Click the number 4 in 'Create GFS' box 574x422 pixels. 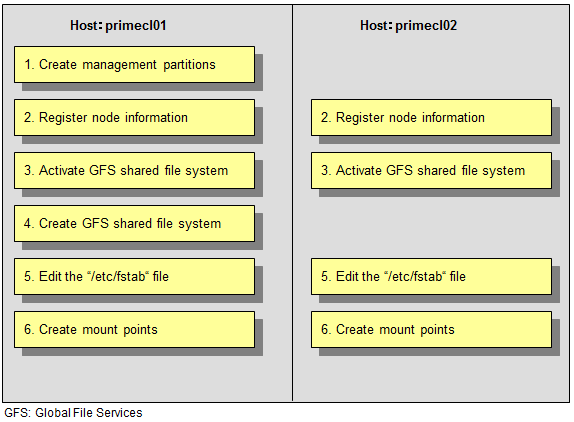click(x=28, y=223)
